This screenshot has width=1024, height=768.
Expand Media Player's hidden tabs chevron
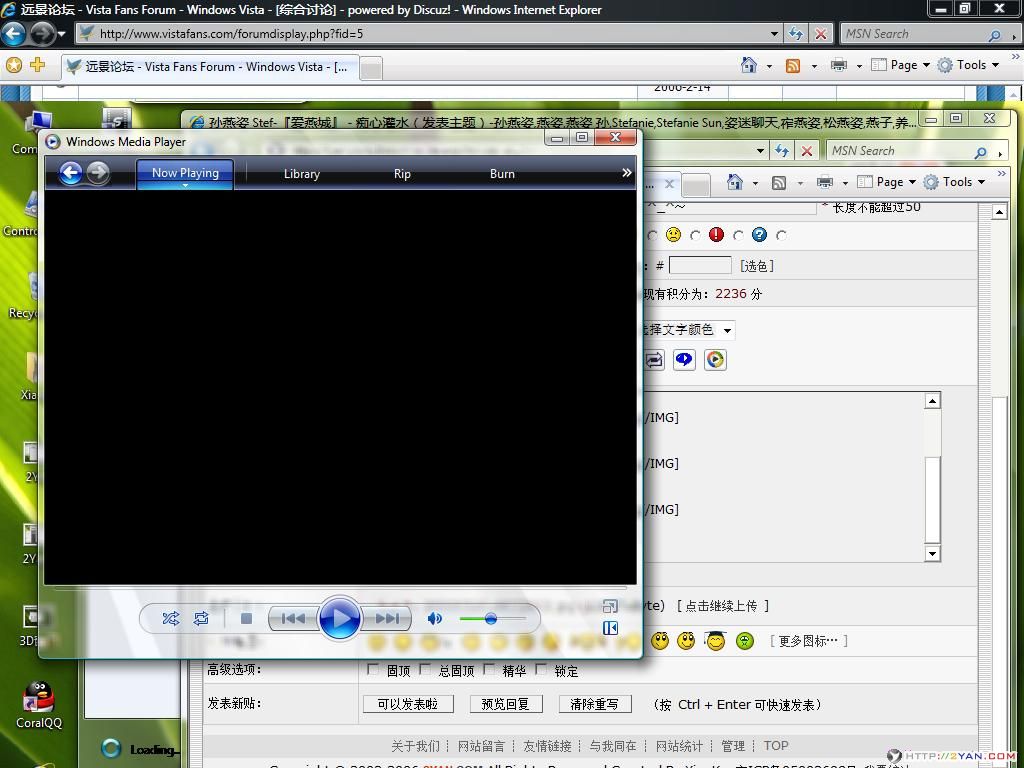tap(626, 173)
